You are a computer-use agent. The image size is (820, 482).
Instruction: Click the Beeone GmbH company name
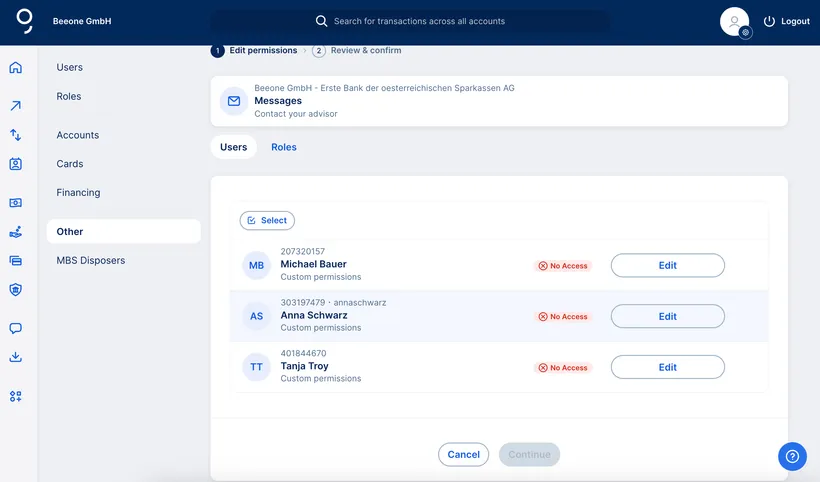click(82, 21)
